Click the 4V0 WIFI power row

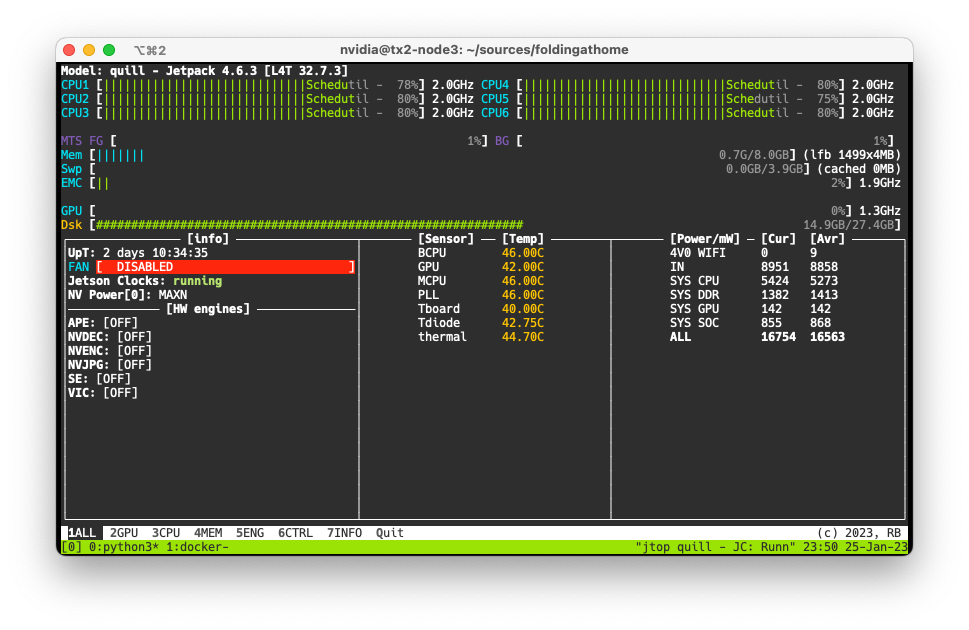743,253
